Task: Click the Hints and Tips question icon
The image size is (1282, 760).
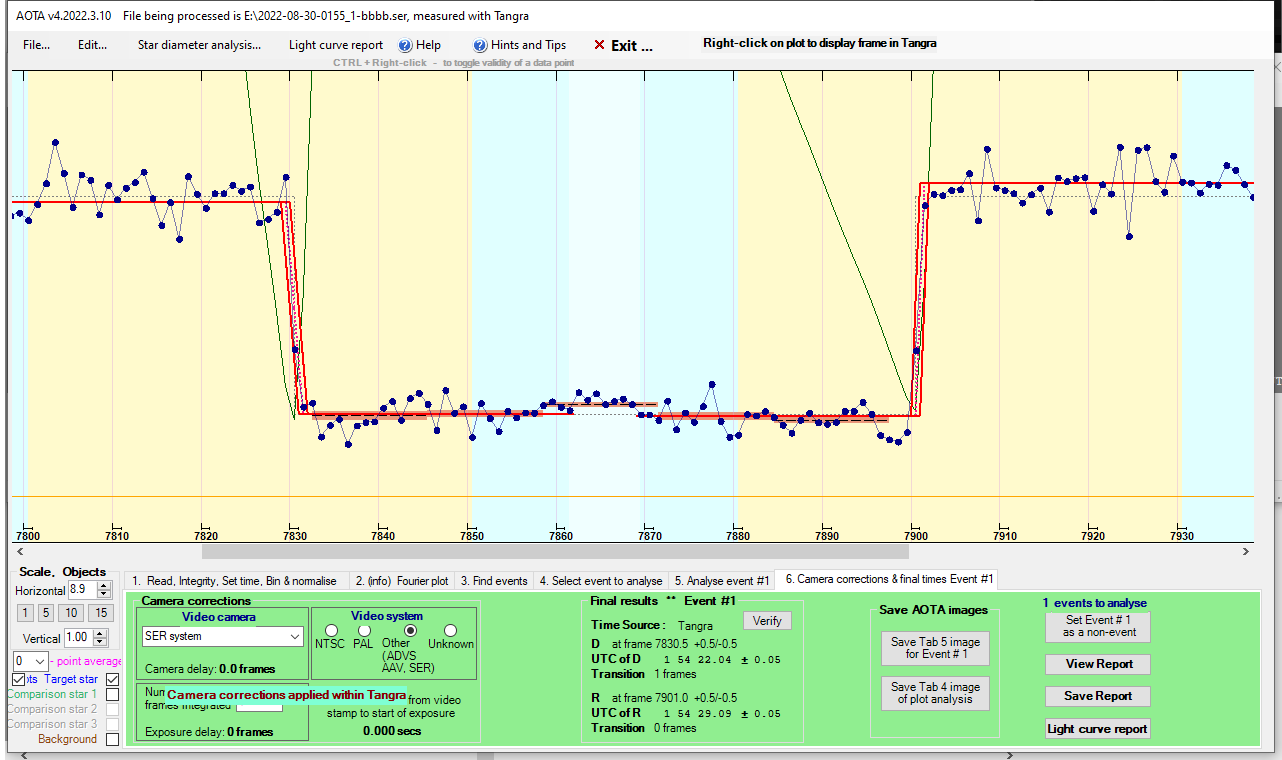Action: pos(480,45)
